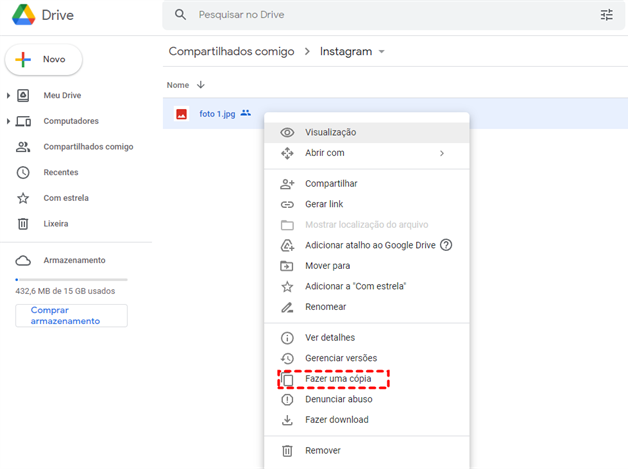Screen dimensions: 628x469
Task: Click the Google Drive logo
Action: (x=24, y=15)
